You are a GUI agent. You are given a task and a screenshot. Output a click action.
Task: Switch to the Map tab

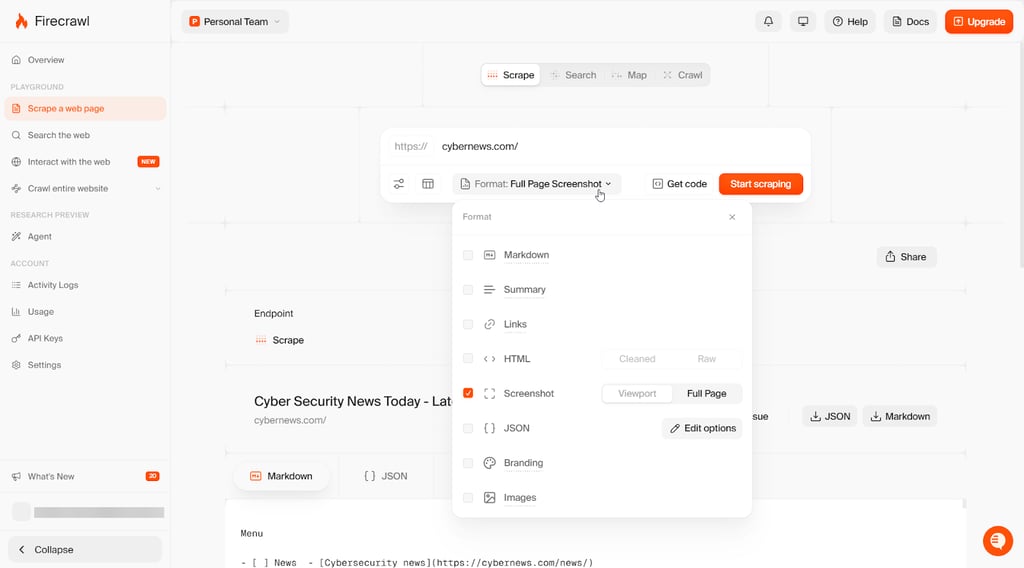pyautogui.click(x=630, y=75)
